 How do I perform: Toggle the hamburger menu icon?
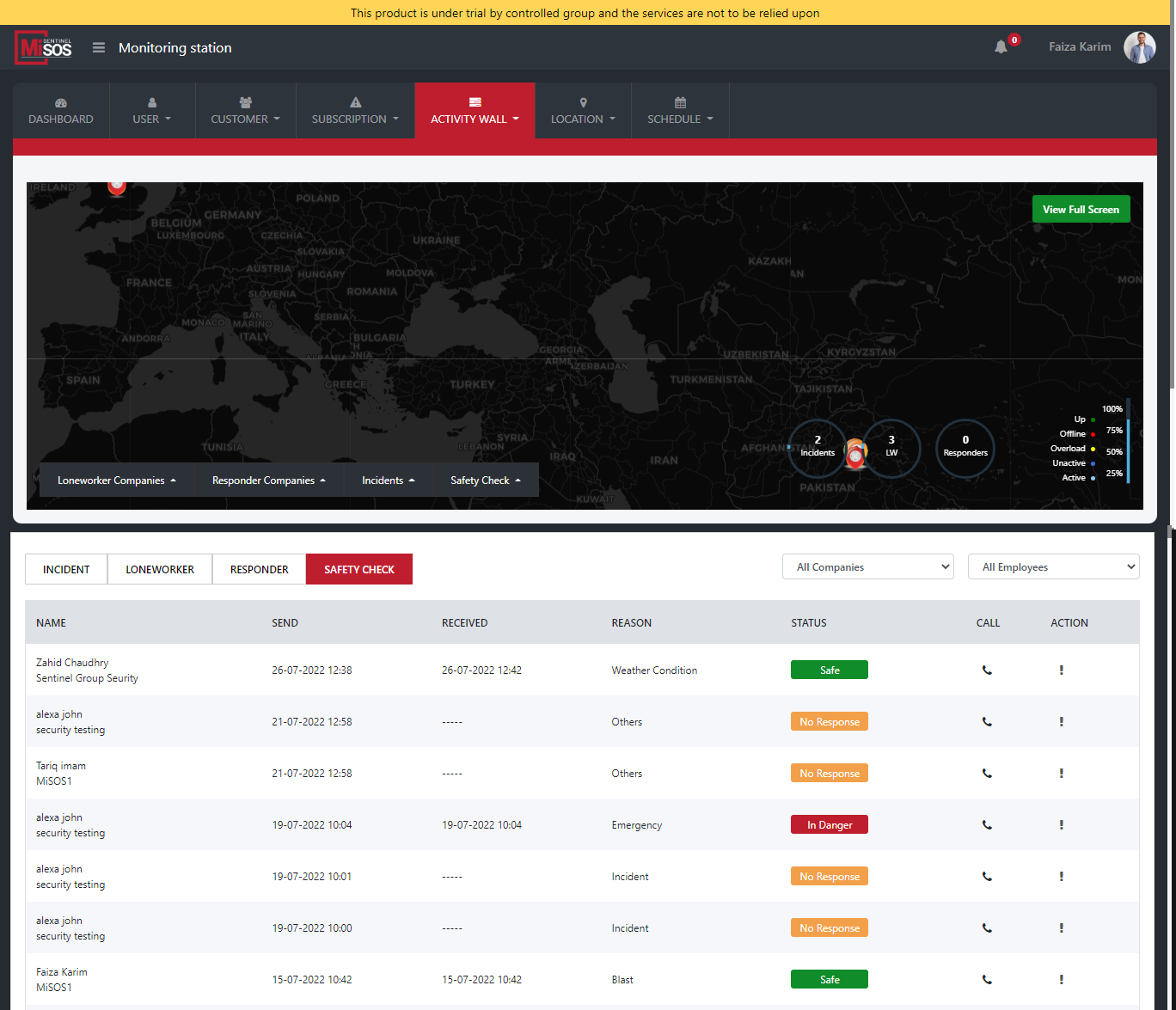(x=99, y=48)
